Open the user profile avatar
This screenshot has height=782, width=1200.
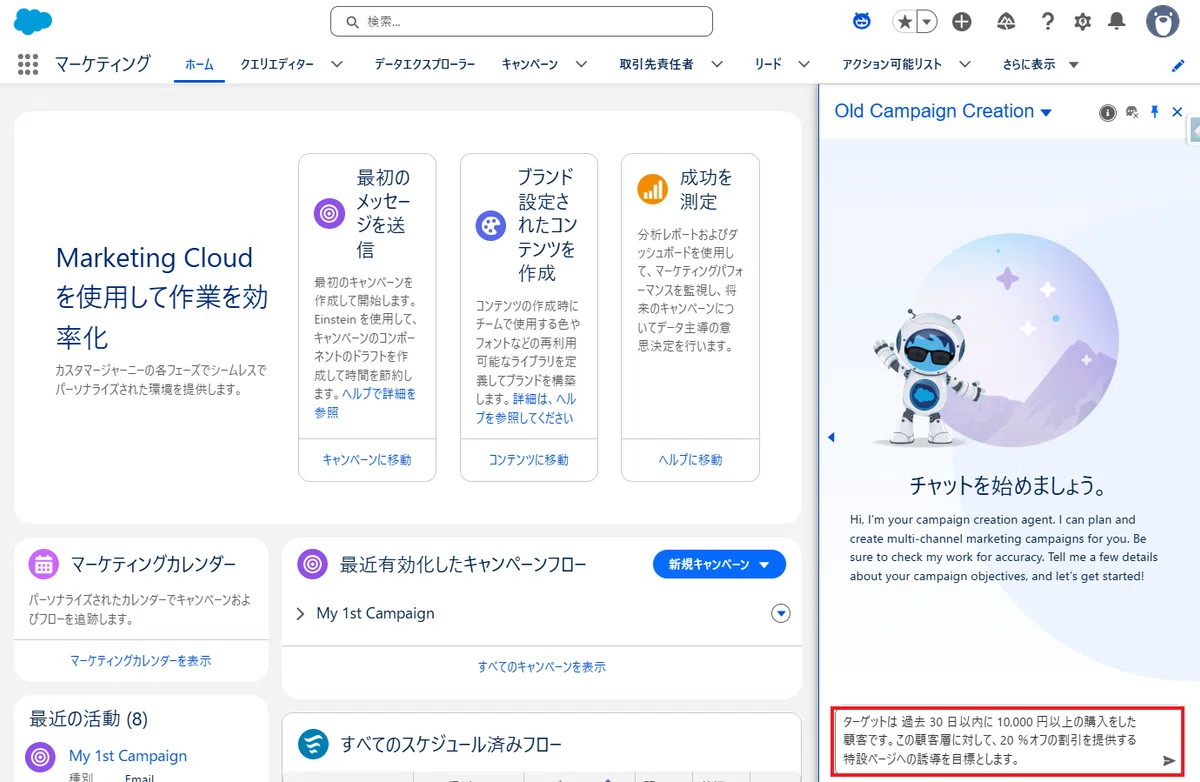click(x=1162, y=21)
